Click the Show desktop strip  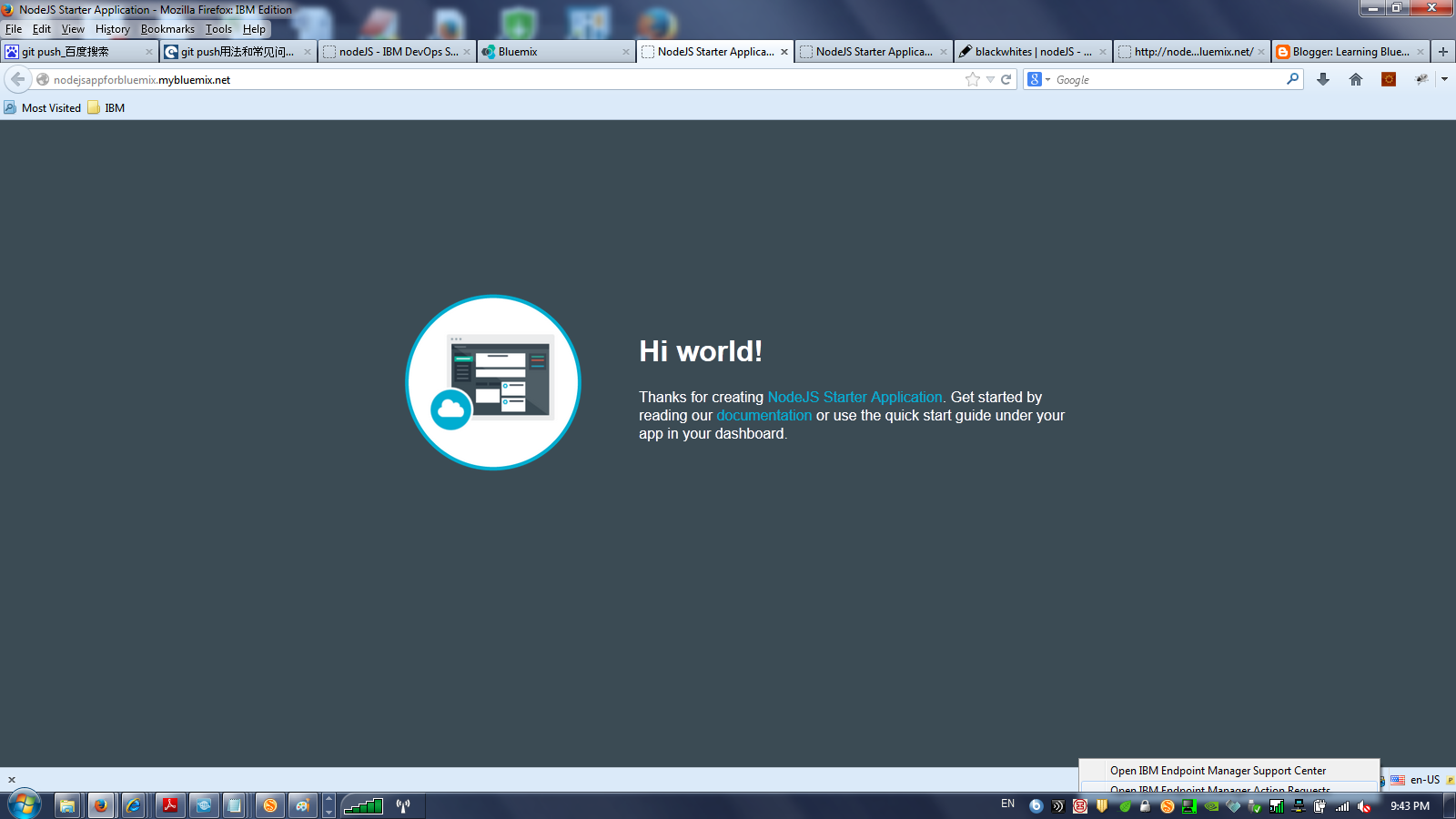point(1449,805)
